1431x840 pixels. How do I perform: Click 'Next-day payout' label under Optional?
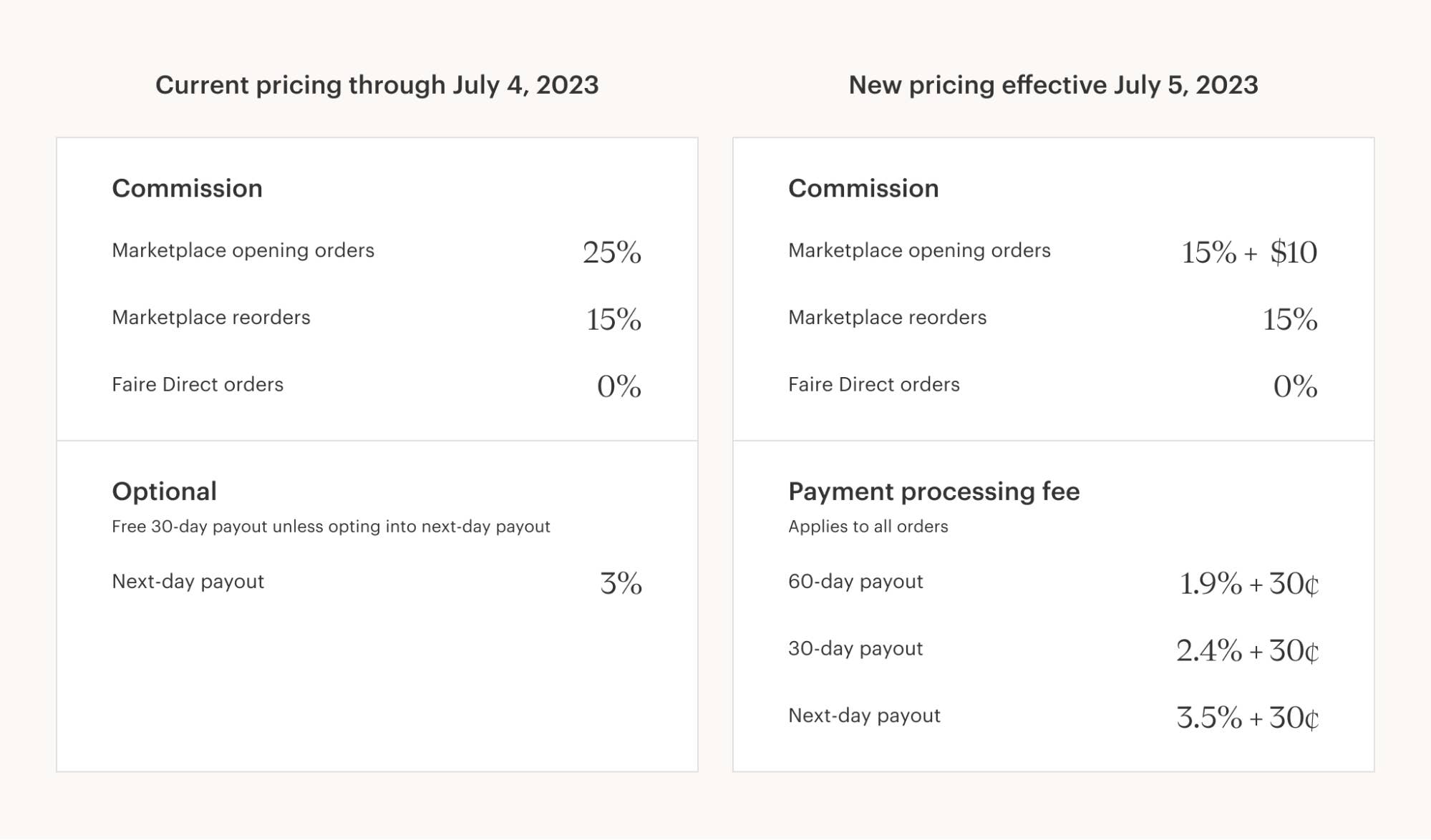point(188,582)
